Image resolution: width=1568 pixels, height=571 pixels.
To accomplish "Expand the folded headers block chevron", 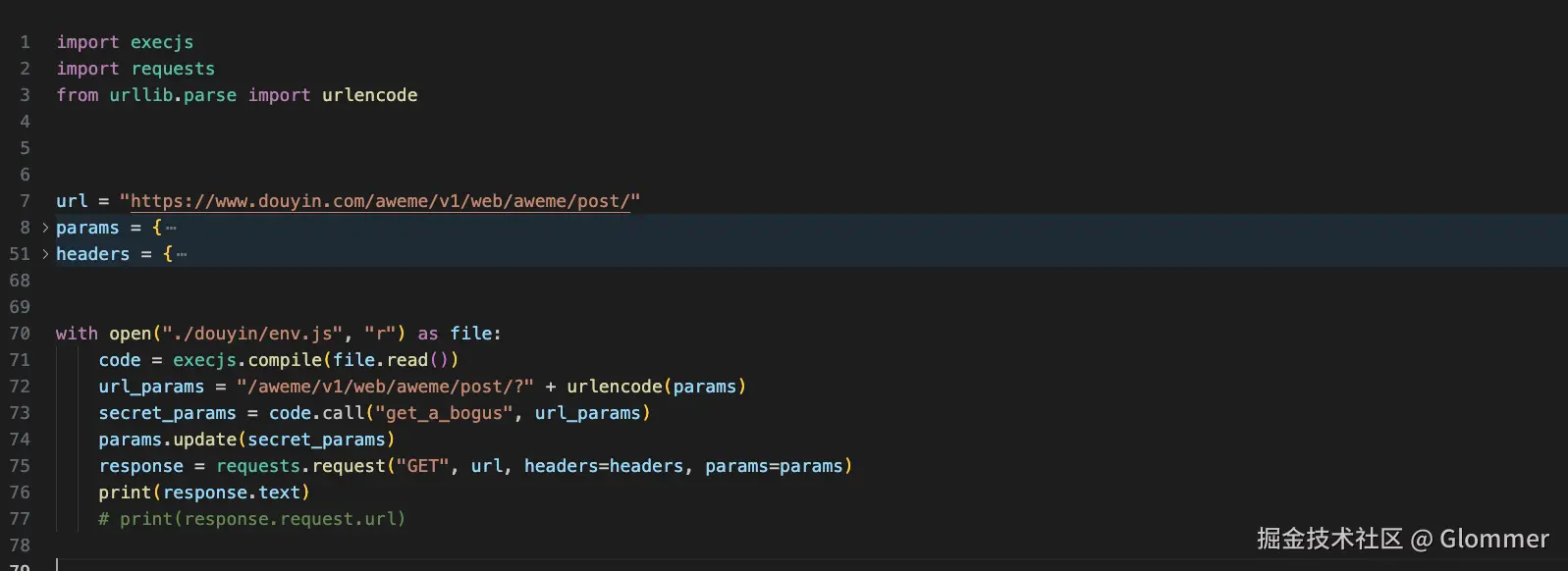I will pyautogui.click(x=45, y=254).
